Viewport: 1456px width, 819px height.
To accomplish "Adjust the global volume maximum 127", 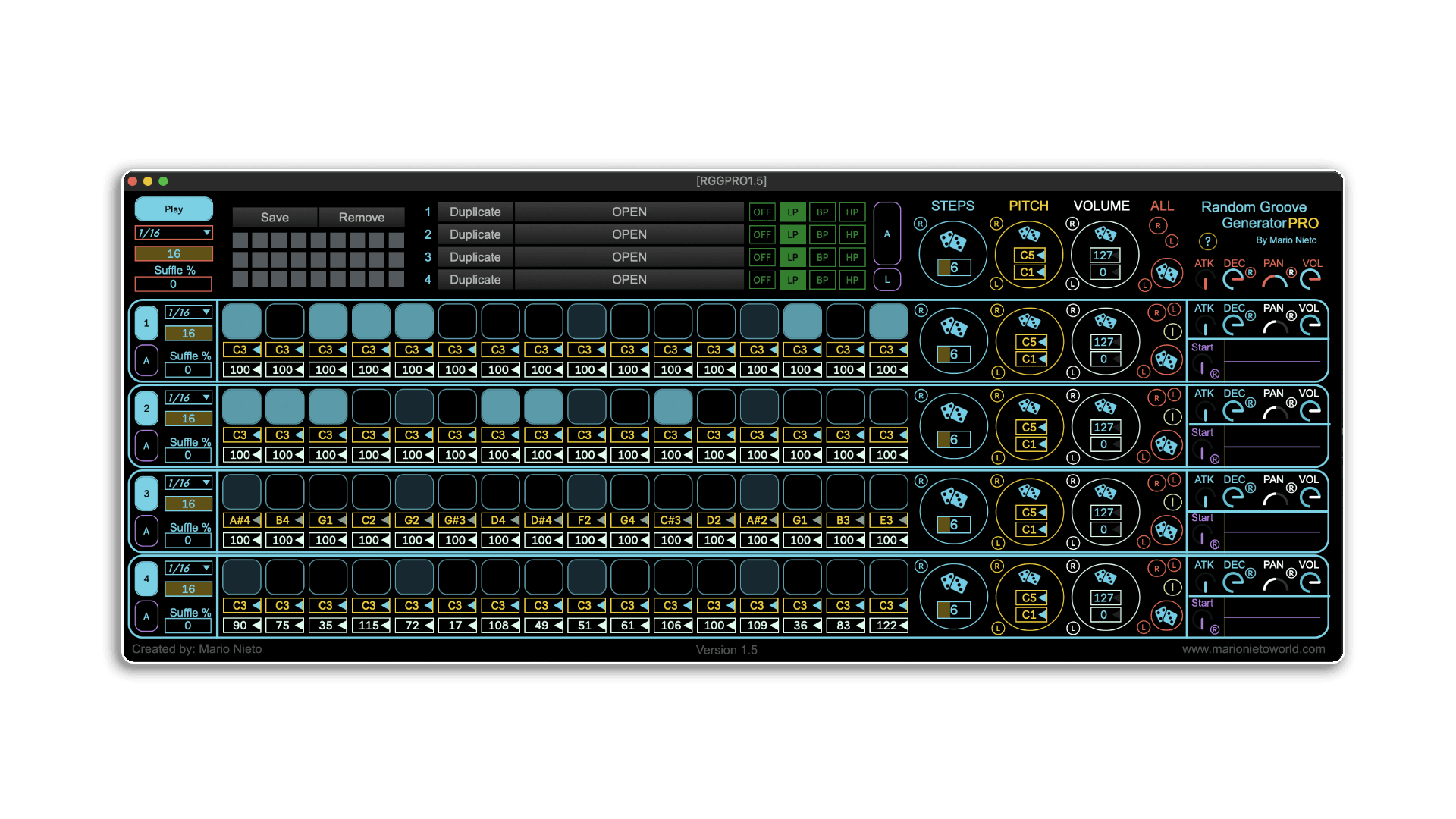I will [x=1105, y=255].
